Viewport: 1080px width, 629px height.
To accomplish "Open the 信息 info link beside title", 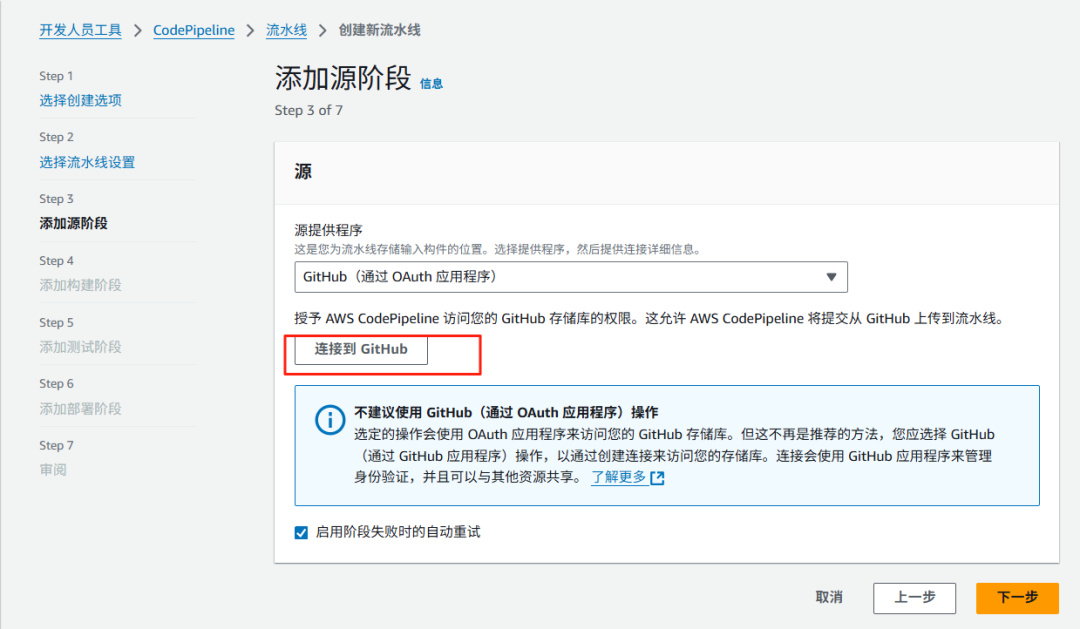I will [x=431, y=84].
